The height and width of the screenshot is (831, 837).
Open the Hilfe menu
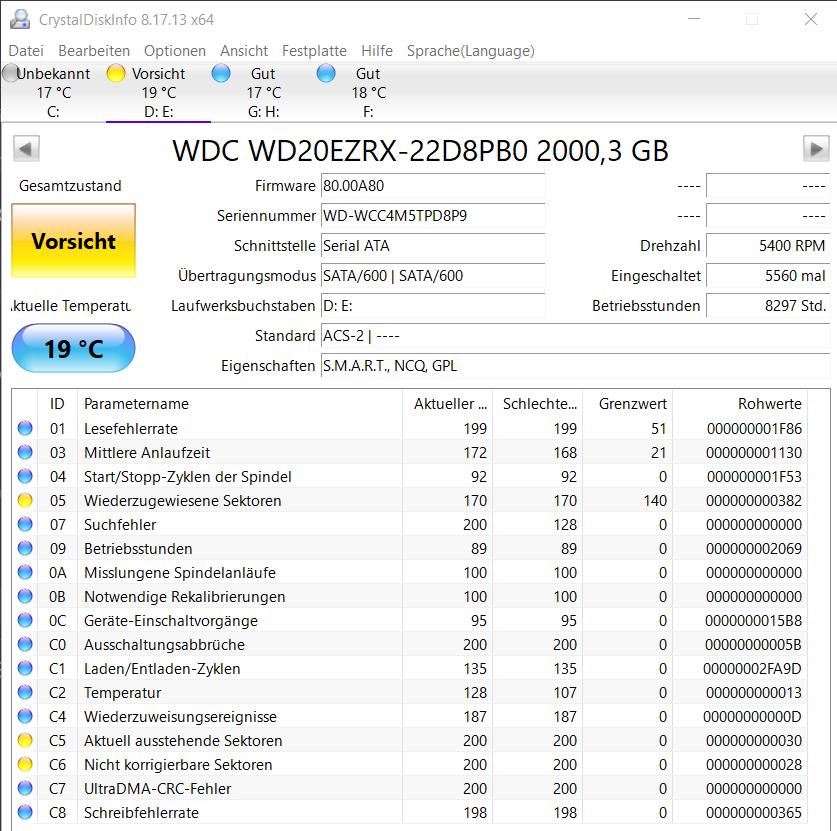[377, 51]
